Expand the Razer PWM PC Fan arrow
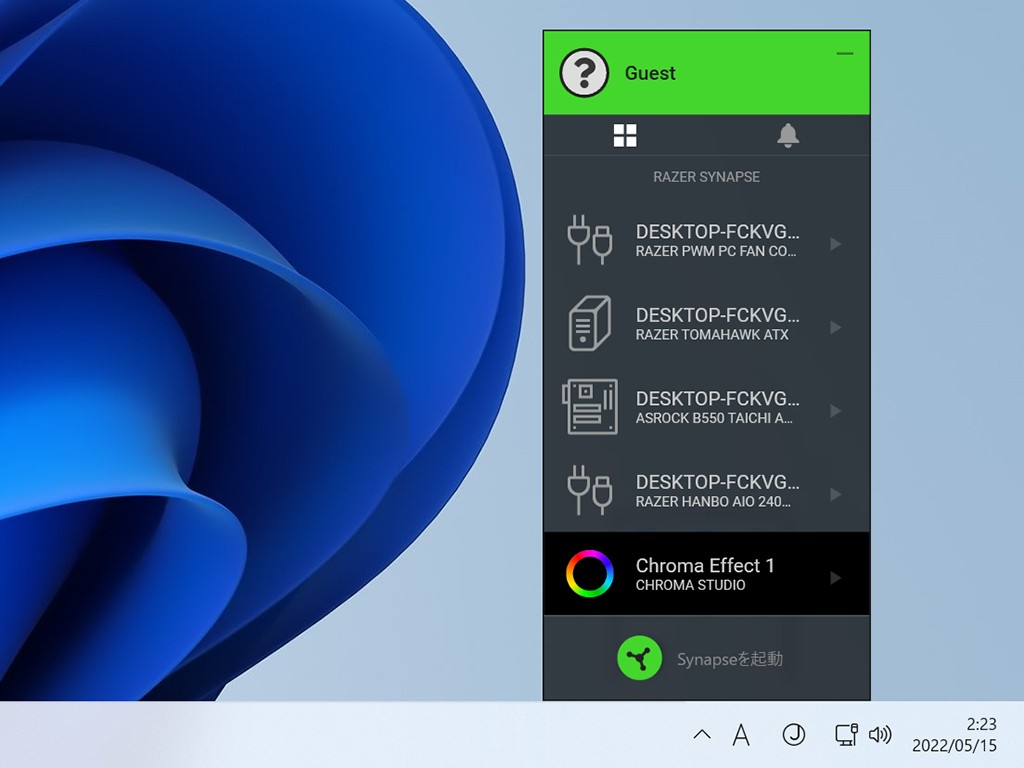The height and width of the screenshot is (768, 1024). (x=836, y=244)
